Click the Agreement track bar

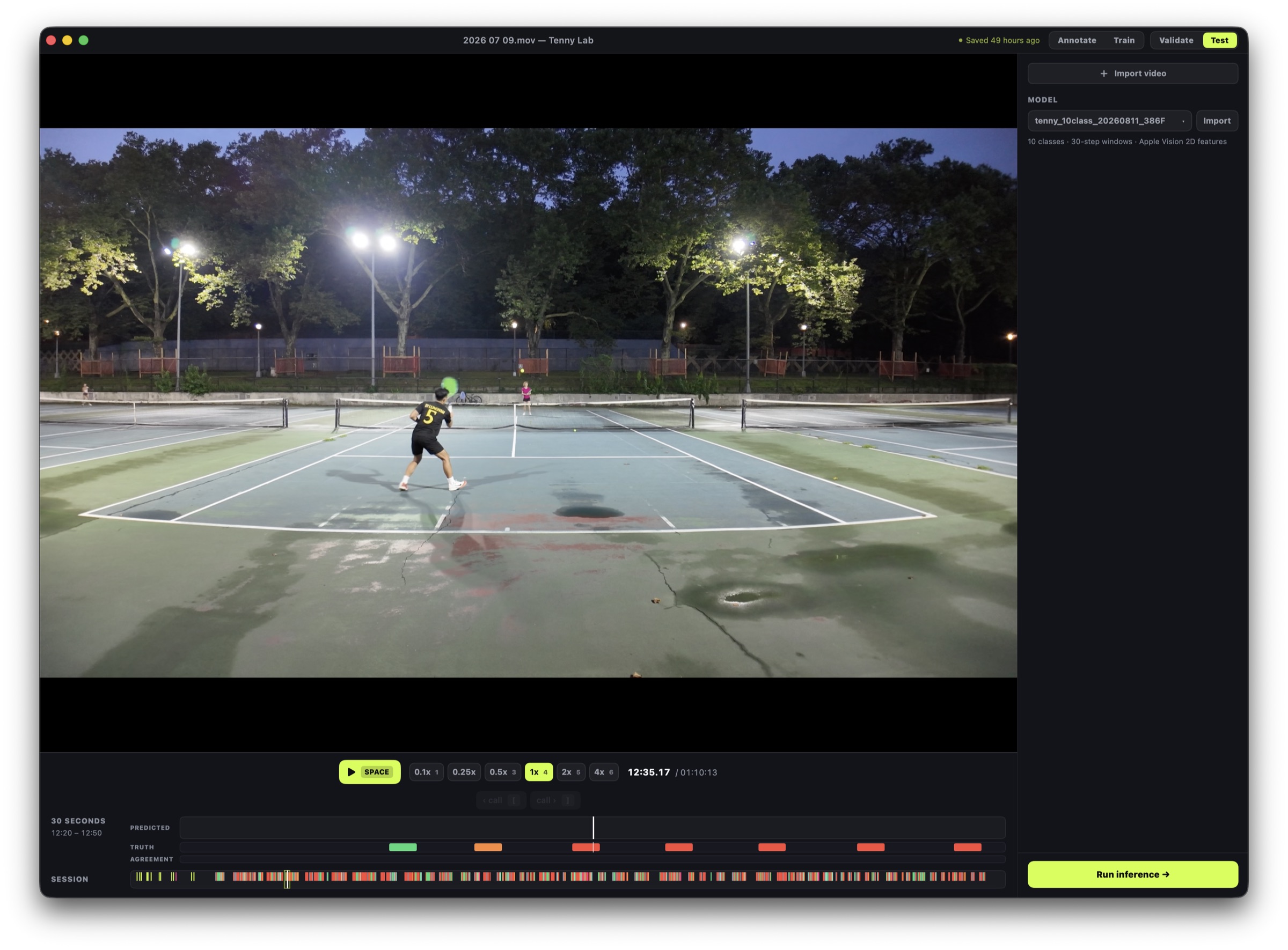(592, 859)
